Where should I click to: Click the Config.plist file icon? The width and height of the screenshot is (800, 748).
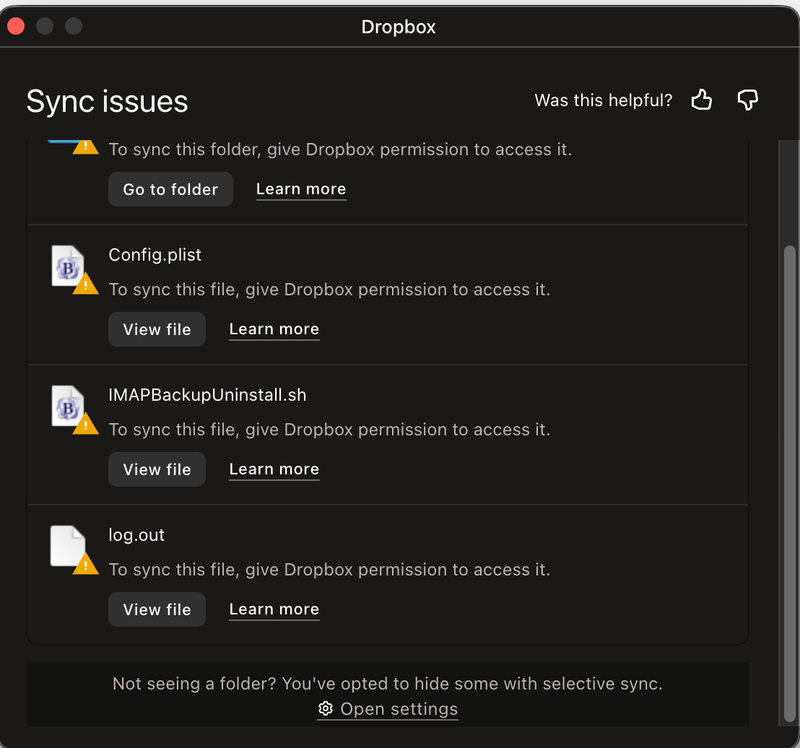pos(67,265)
